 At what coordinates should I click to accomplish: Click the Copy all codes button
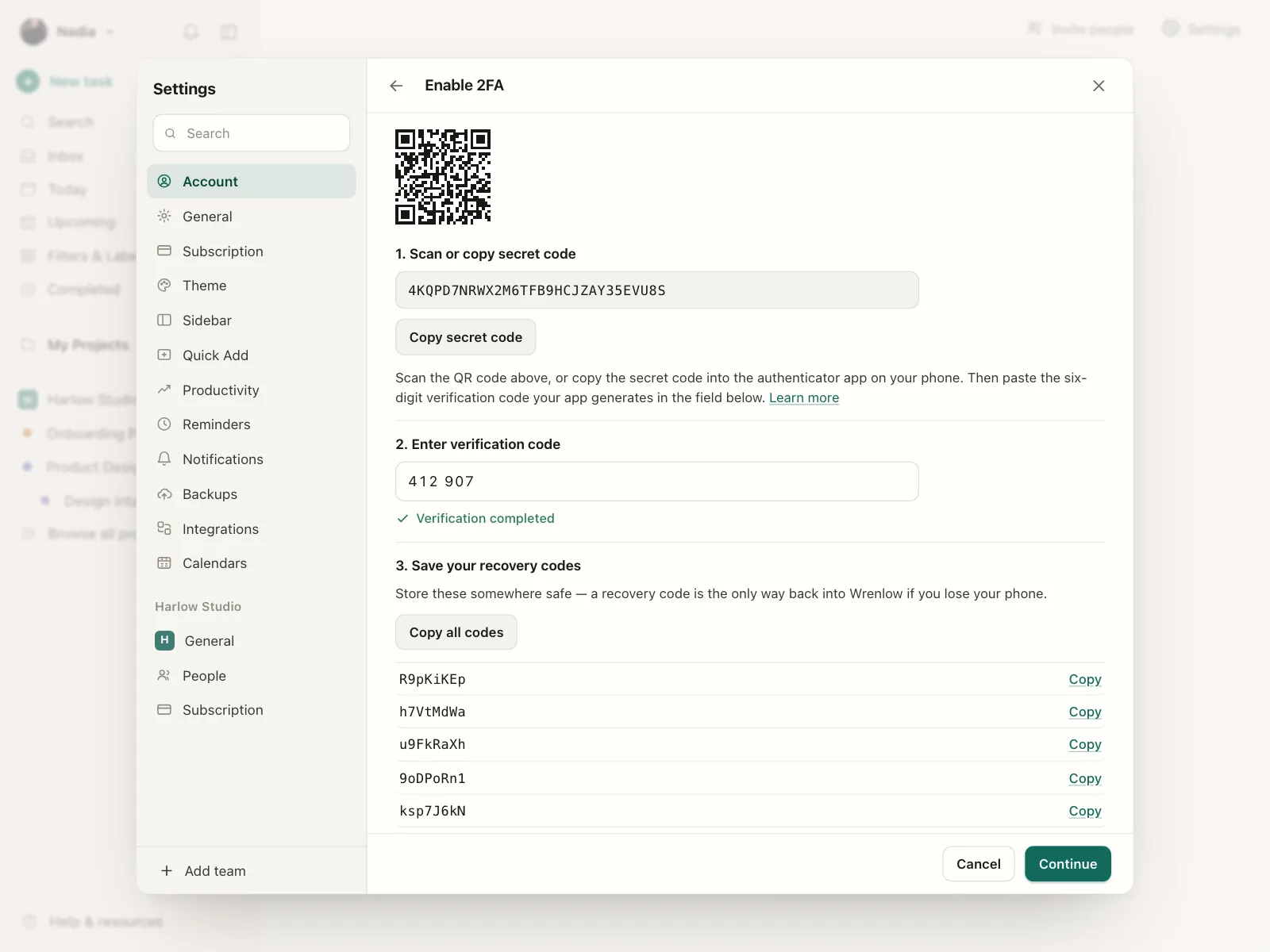click(456, 632)
